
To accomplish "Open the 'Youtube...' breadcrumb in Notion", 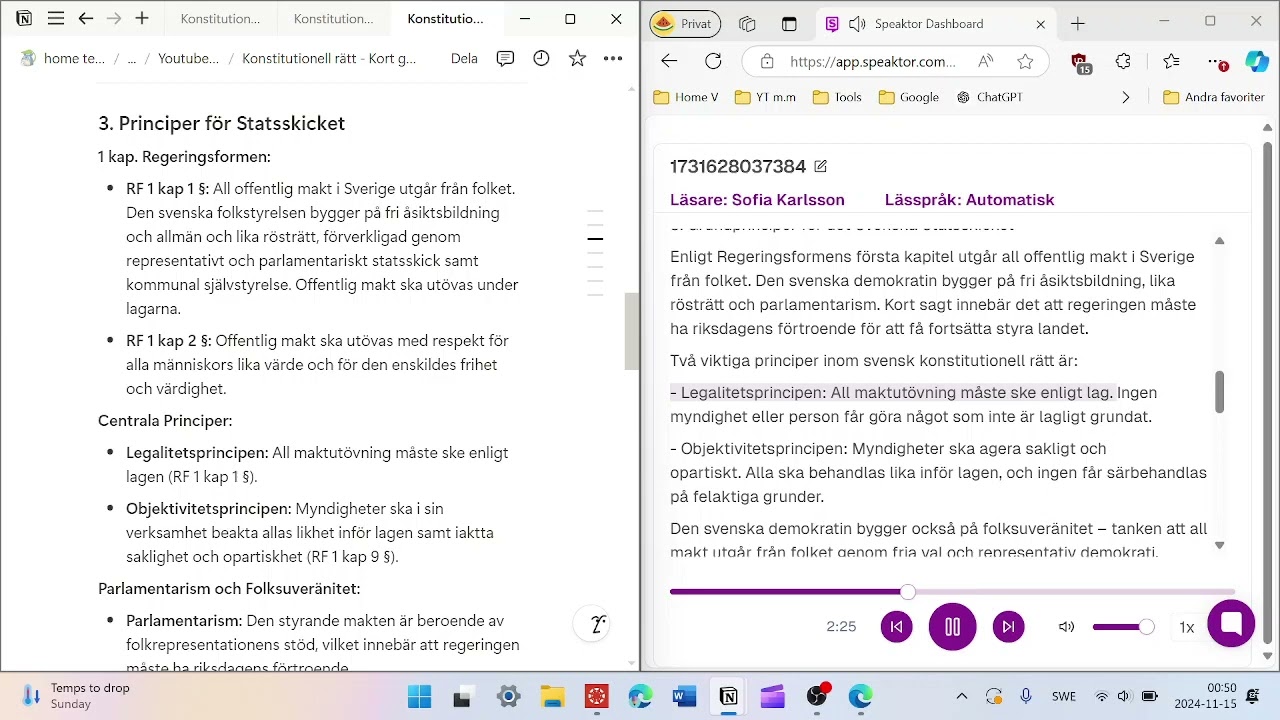I will pos(188,59).
